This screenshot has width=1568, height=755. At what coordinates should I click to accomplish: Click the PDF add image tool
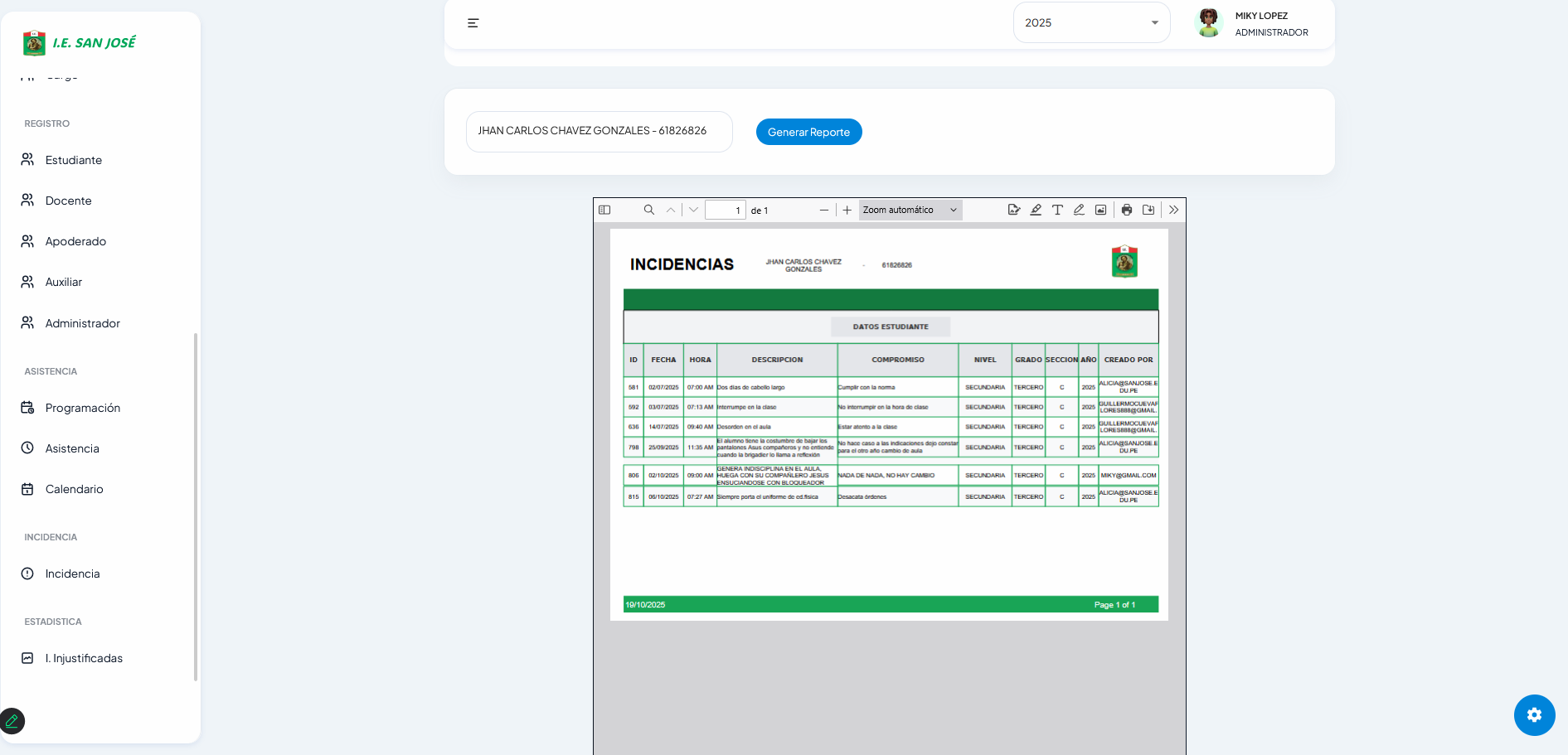[1100, 211]
